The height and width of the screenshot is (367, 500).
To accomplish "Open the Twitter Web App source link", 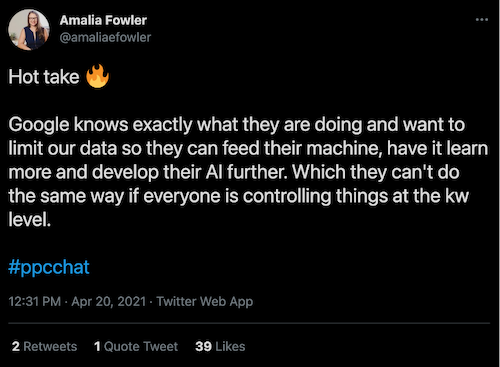I will (x=205, y=301).
